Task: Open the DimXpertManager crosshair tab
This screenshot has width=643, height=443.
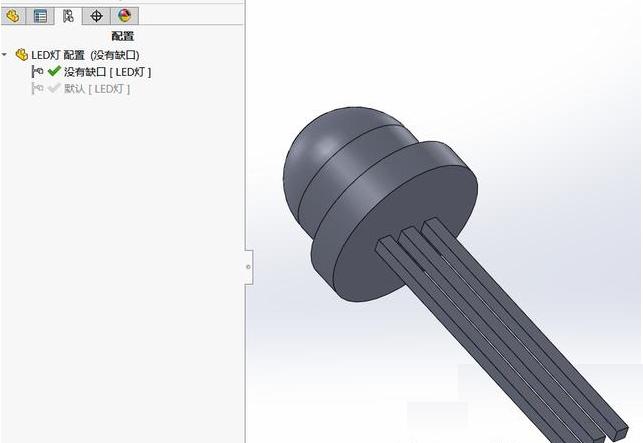Action: (96, 16)
